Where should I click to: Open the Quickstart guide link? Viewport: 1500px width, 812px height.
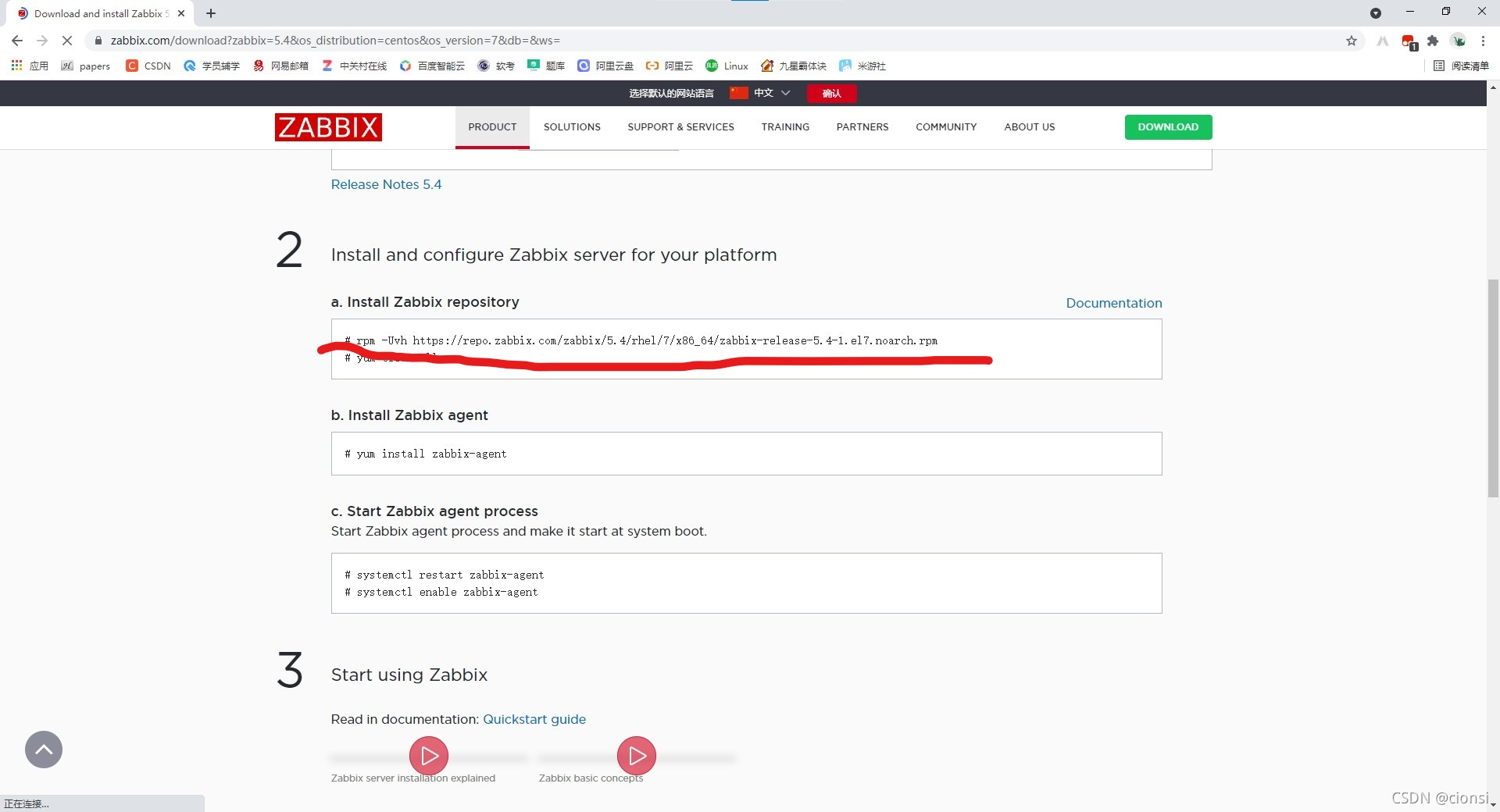534,719
